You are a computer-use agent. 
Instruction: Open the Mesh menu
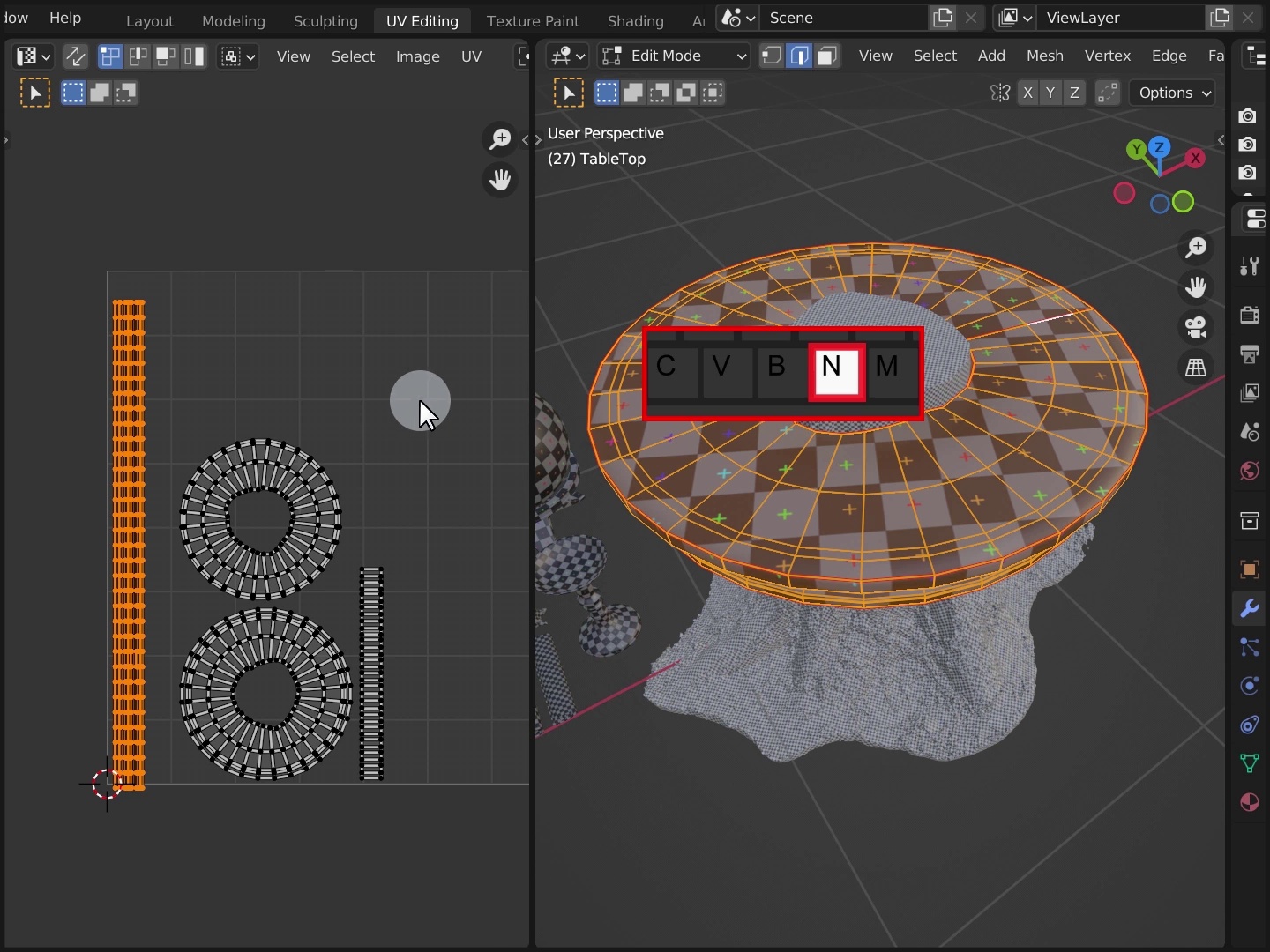(x=1045, y=56)
